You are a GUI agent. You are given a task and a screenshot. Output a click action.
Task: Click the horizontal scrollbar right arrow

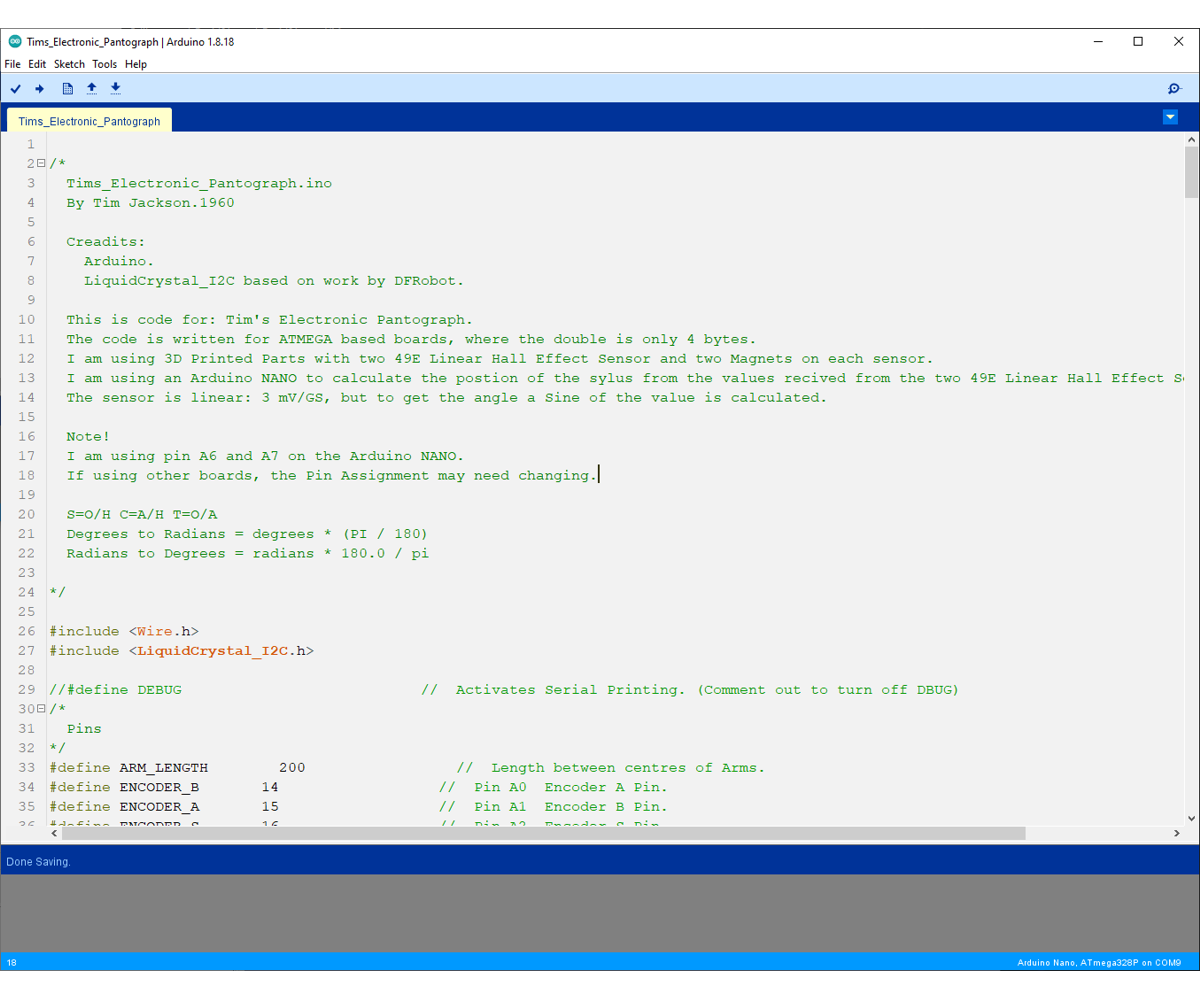click(1177, 833)
